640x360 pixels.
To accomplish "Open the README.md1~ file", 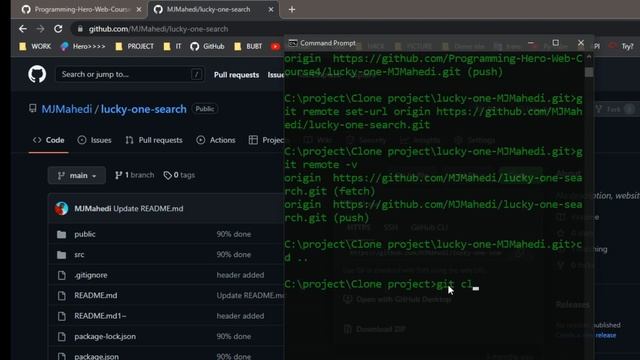I will (x=100, y=316).
